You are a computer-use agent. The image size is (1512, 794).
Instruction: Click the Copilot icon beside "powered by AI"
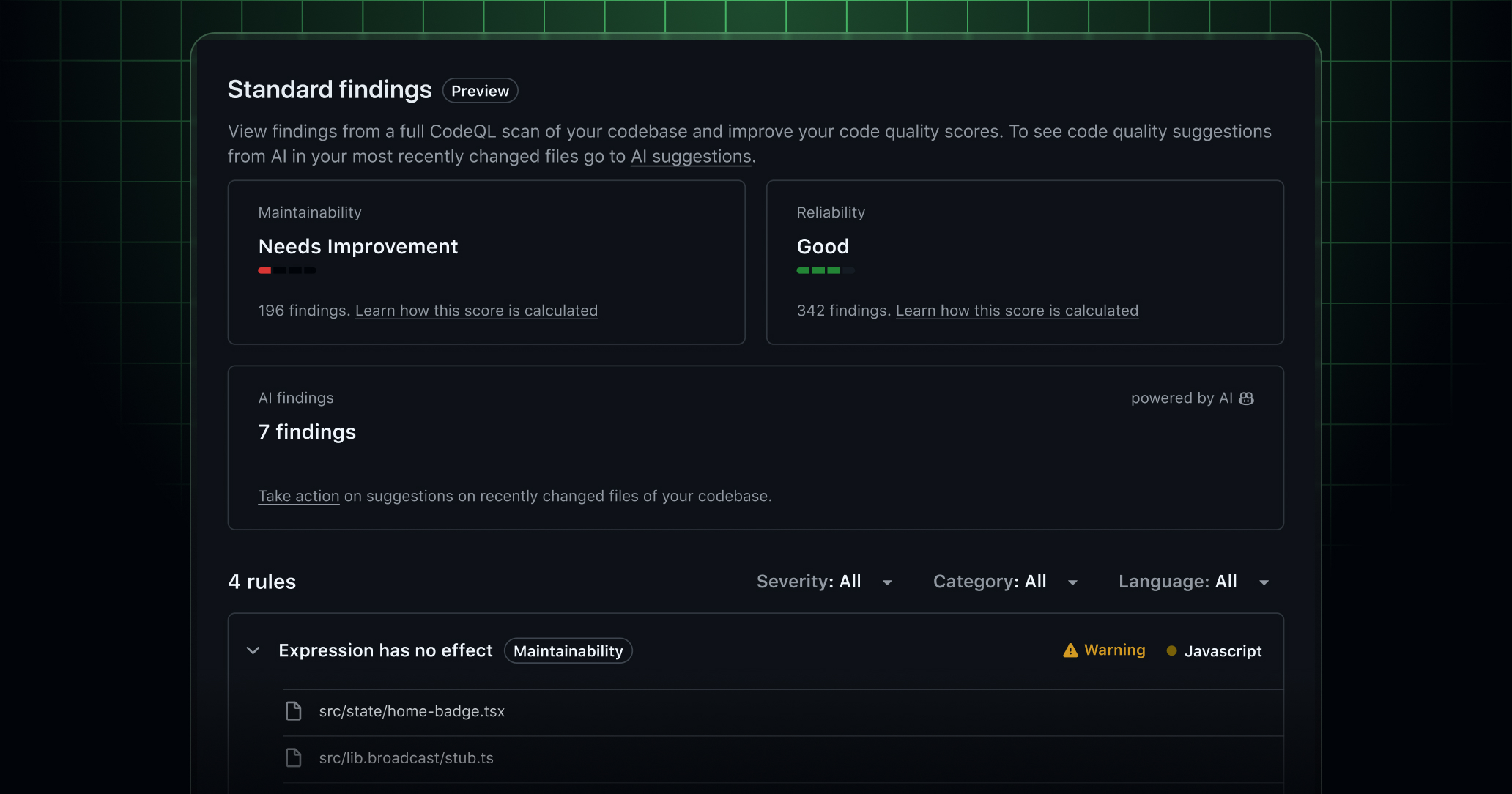coord(1247,398)
